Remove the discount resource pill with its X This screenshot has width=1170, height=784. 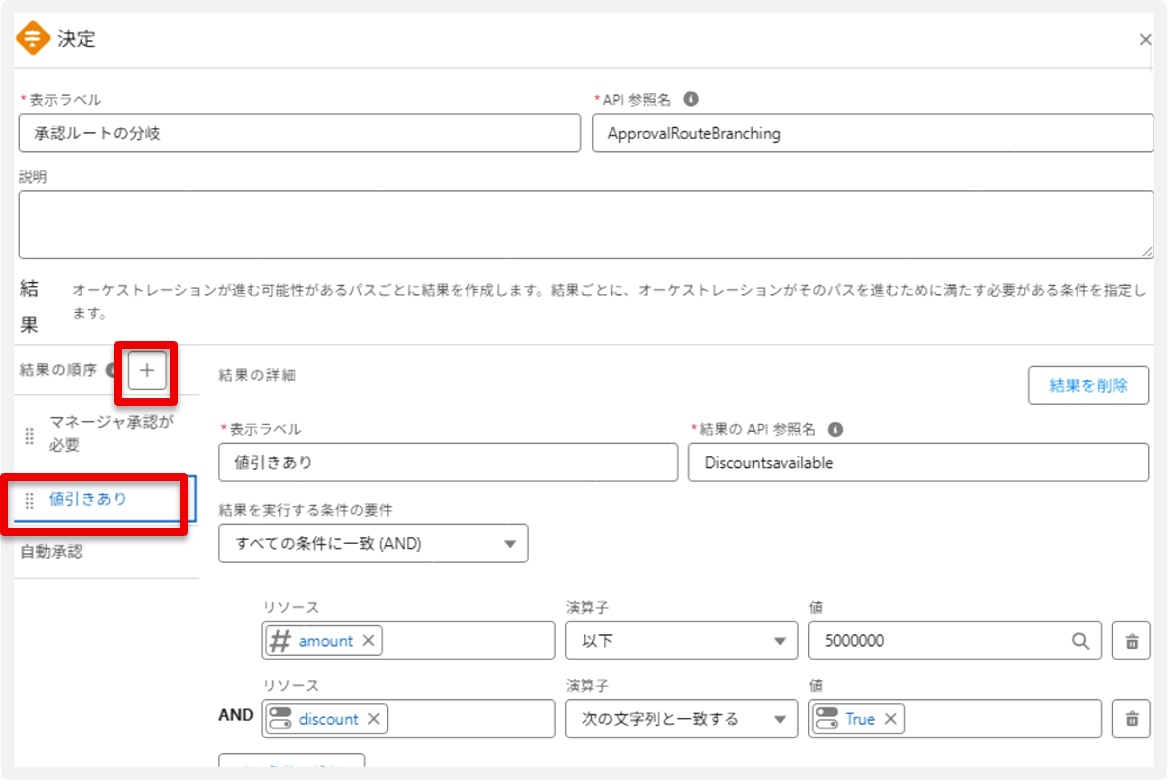click(373, 719)
